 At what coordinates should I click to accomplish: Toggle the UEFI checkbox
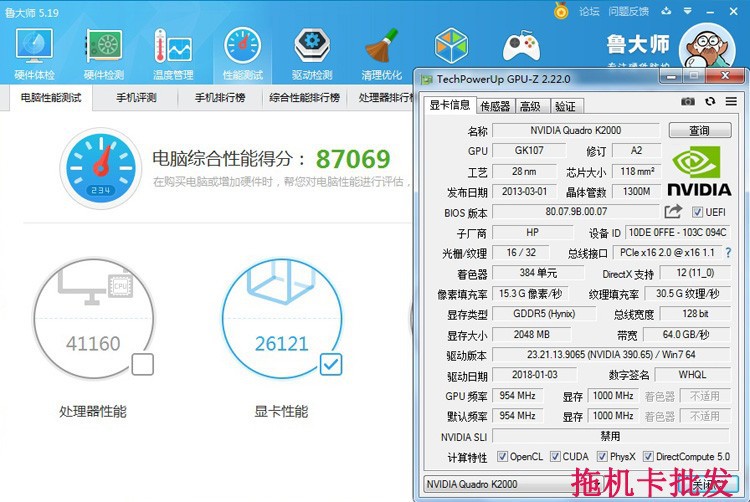click(697, 212)
